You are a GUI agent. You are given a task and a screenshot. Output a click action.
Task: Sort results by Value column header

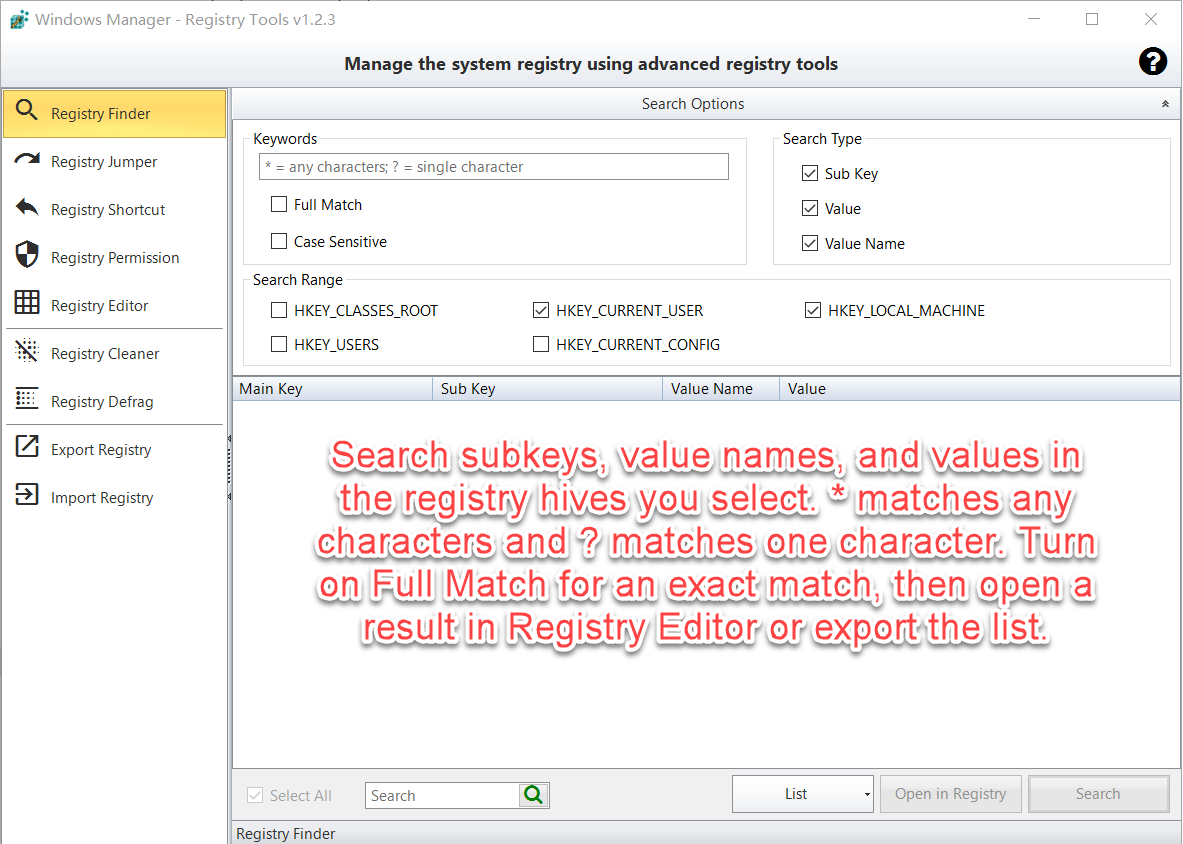point(979,388)
